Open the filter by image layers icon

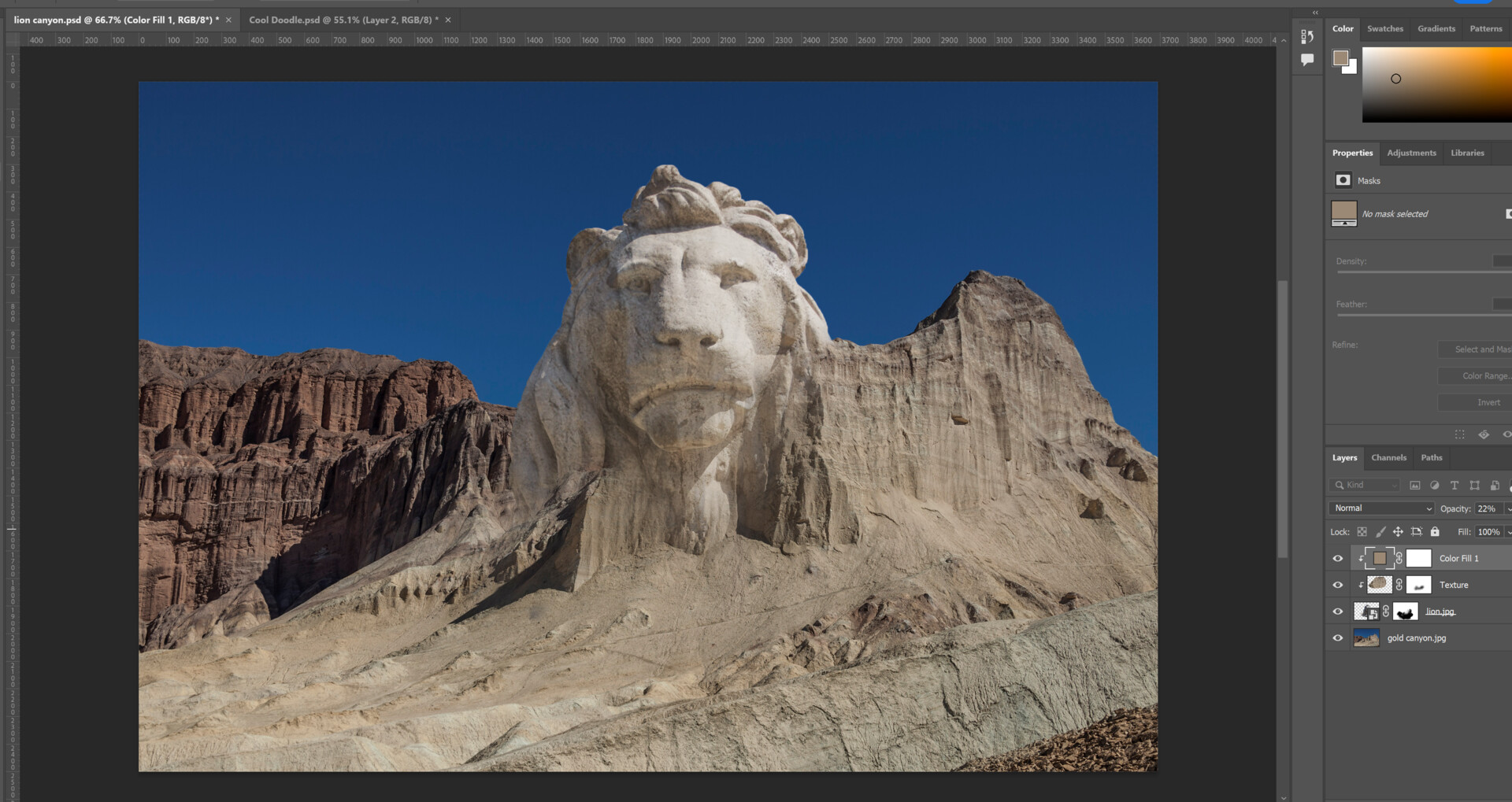(x=1415, y=486)
